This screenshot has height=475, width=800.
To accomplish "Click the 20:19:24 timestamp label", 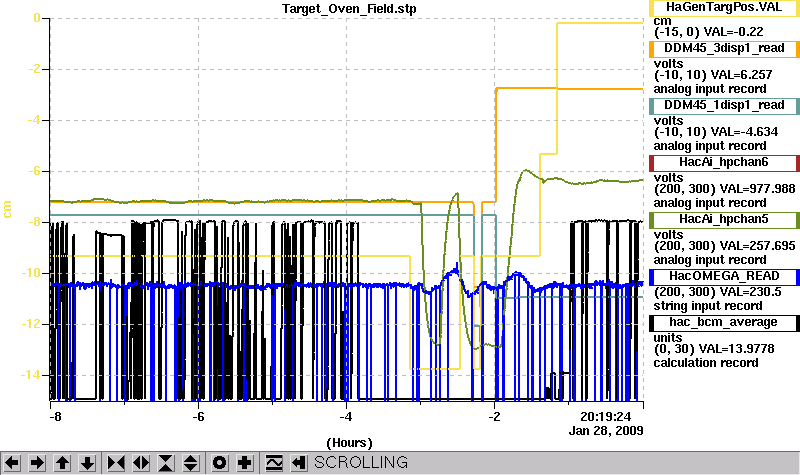I will click(x=606, y=416).
